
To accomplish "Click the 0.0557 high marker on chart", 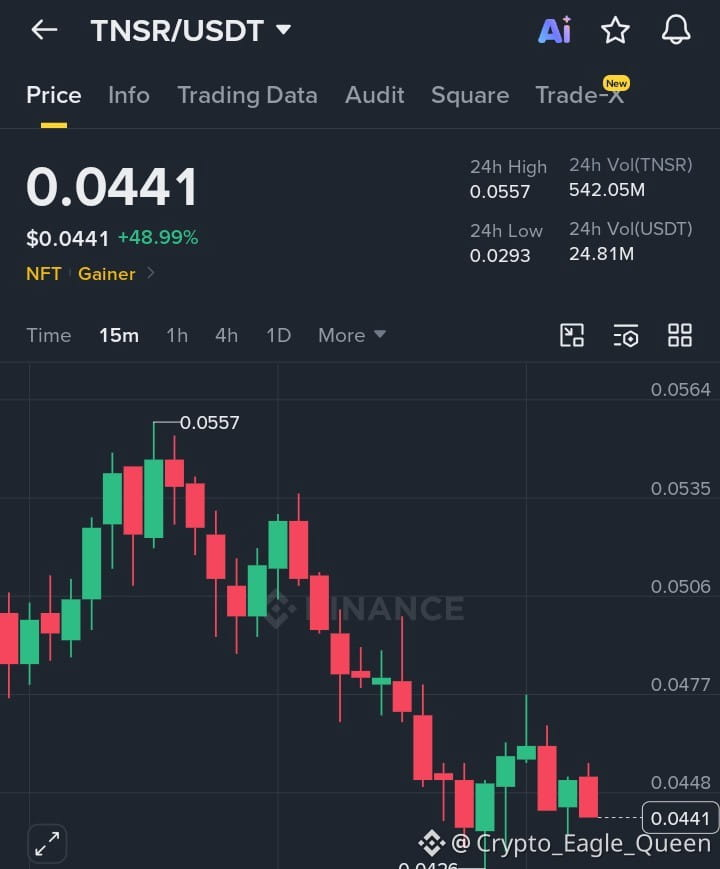I will click(210, 423).
